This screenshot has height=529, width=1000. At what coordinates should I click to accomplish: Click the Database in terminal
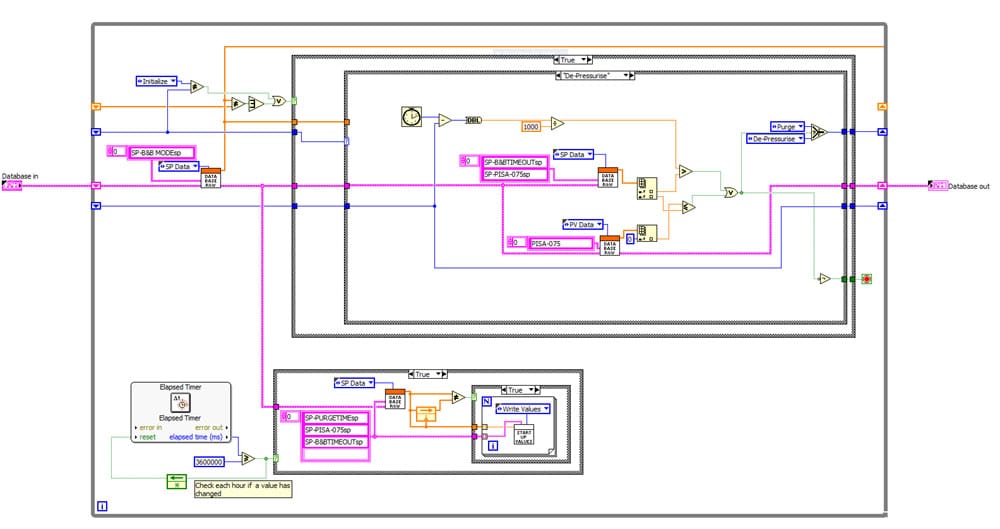point(12,186)
